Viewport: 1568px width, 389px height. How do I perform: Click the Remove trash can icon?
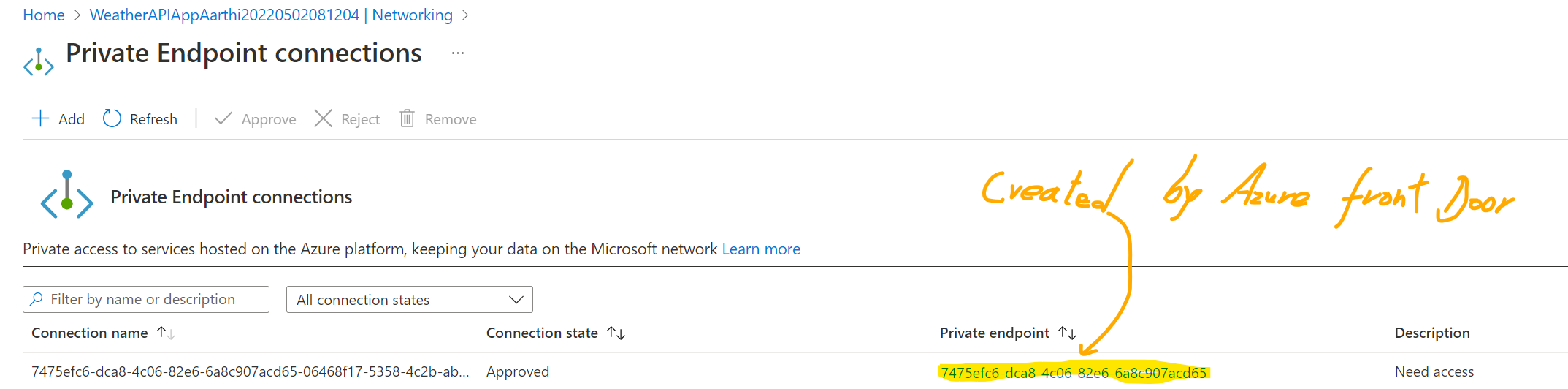coord(407,118)
